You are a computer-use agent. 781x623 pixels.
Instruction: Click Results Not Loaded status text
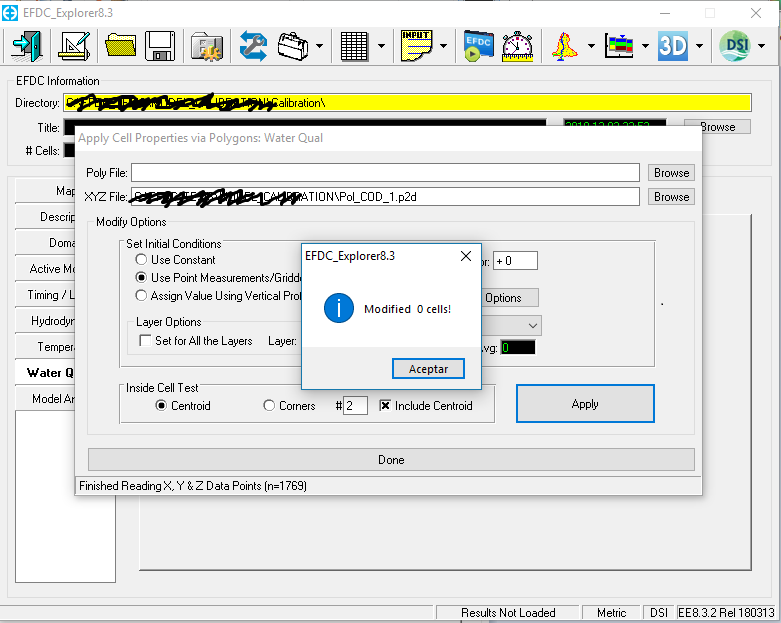point(508,613)
